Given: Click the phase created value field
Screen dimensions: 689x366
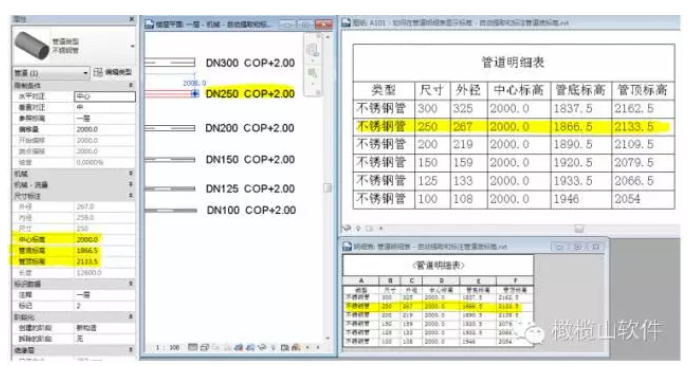Looking at the screenshot, I should tap(105, 328).
